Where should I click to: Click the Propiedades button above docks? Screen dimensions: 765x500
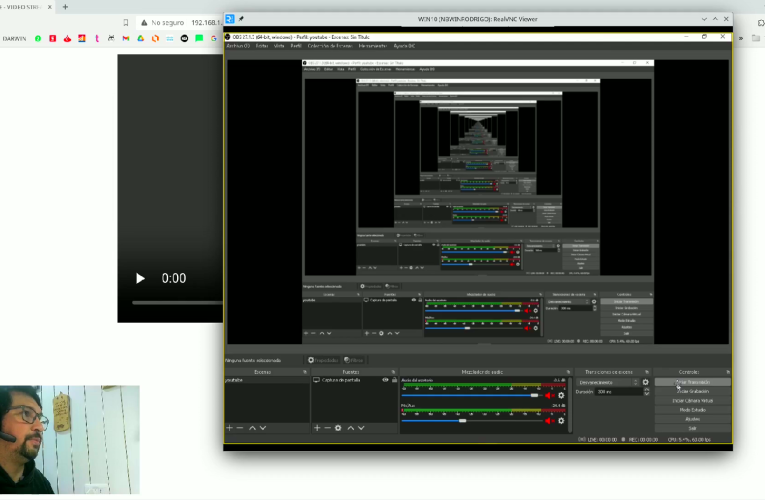point(323,360)
